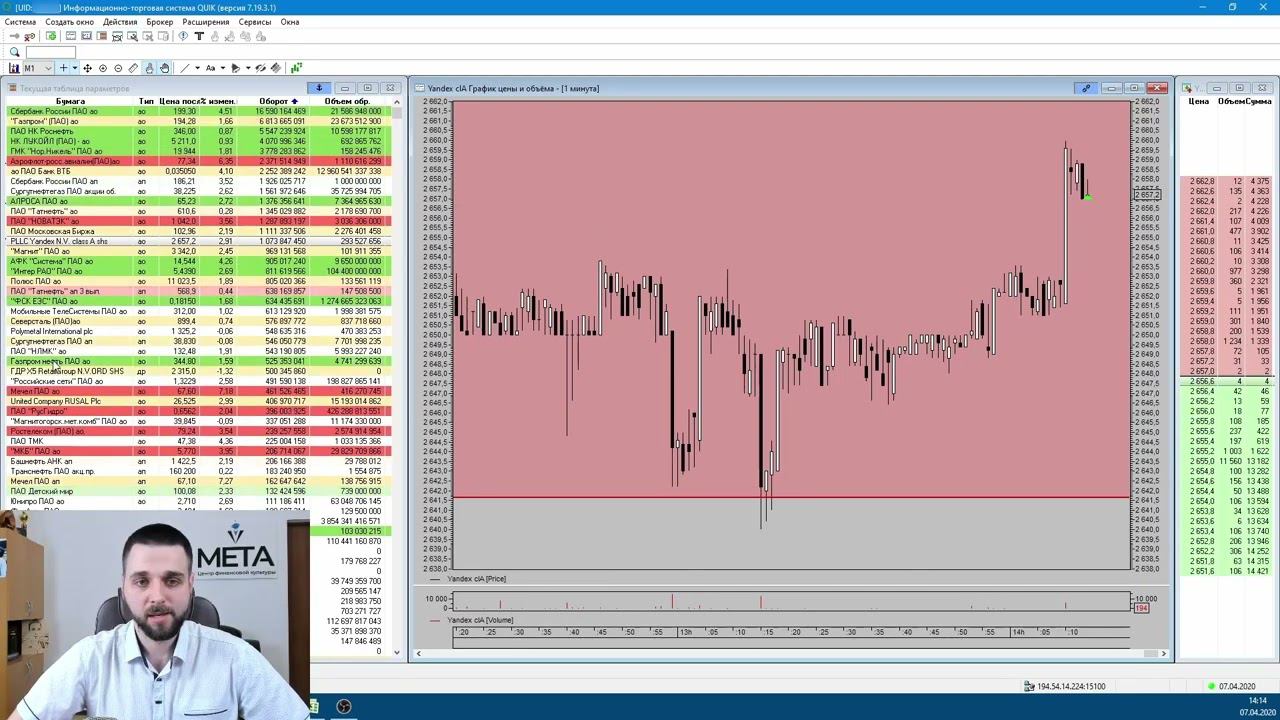
Task: Select the Aa text label tool
Action: coord(210,68)
